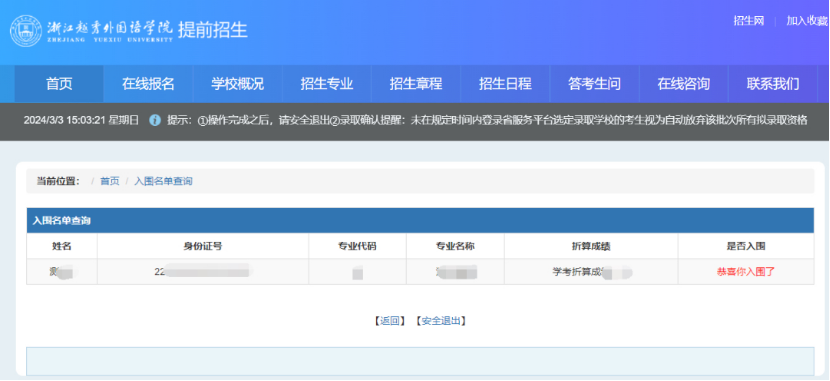Screen dimensions: 830x381
Task: Click the 专业代码 column header
Action: click(357, 246)
